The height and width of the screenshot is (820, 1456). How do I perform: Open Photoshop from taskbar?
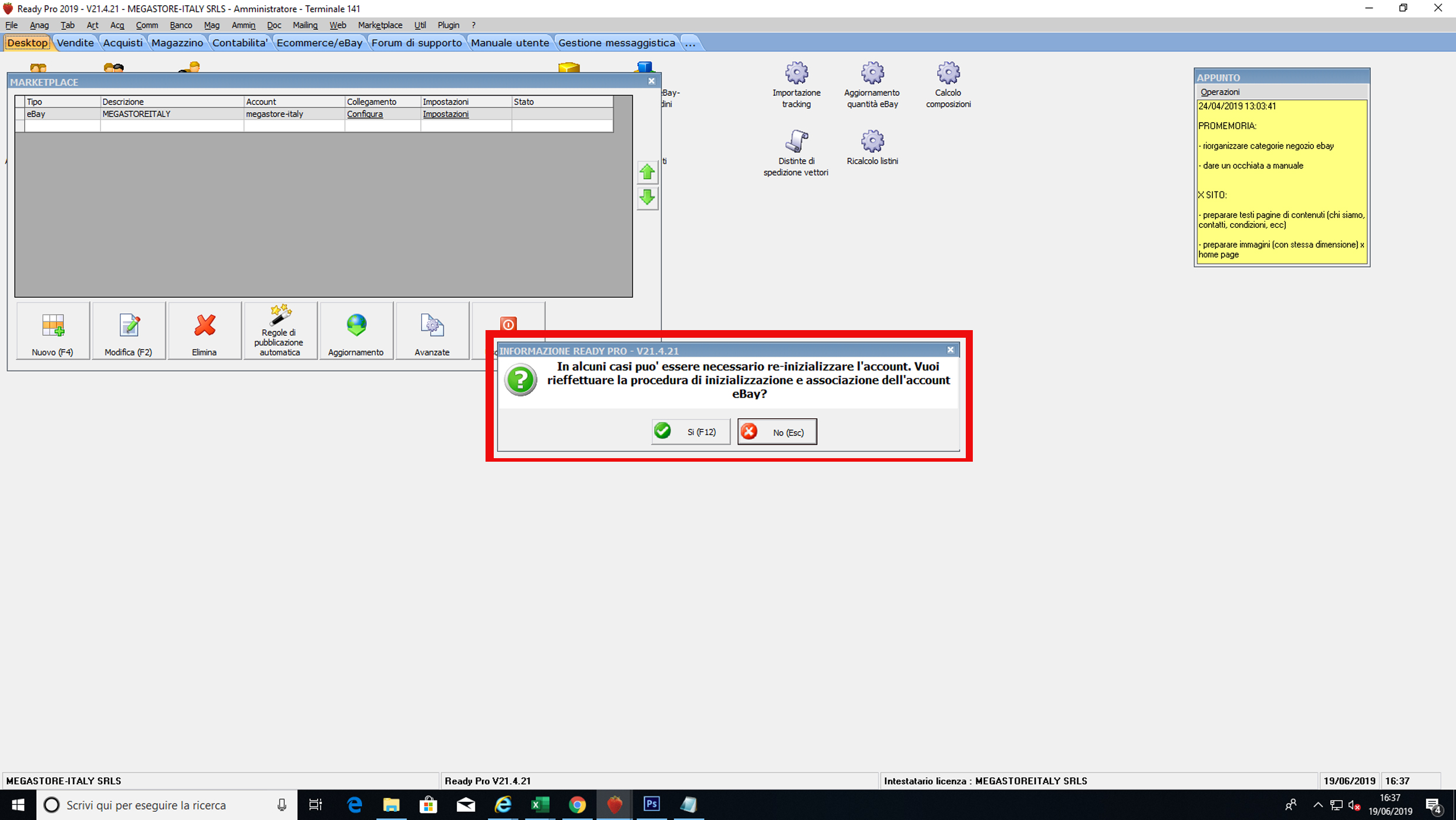(x=652, y=805)
